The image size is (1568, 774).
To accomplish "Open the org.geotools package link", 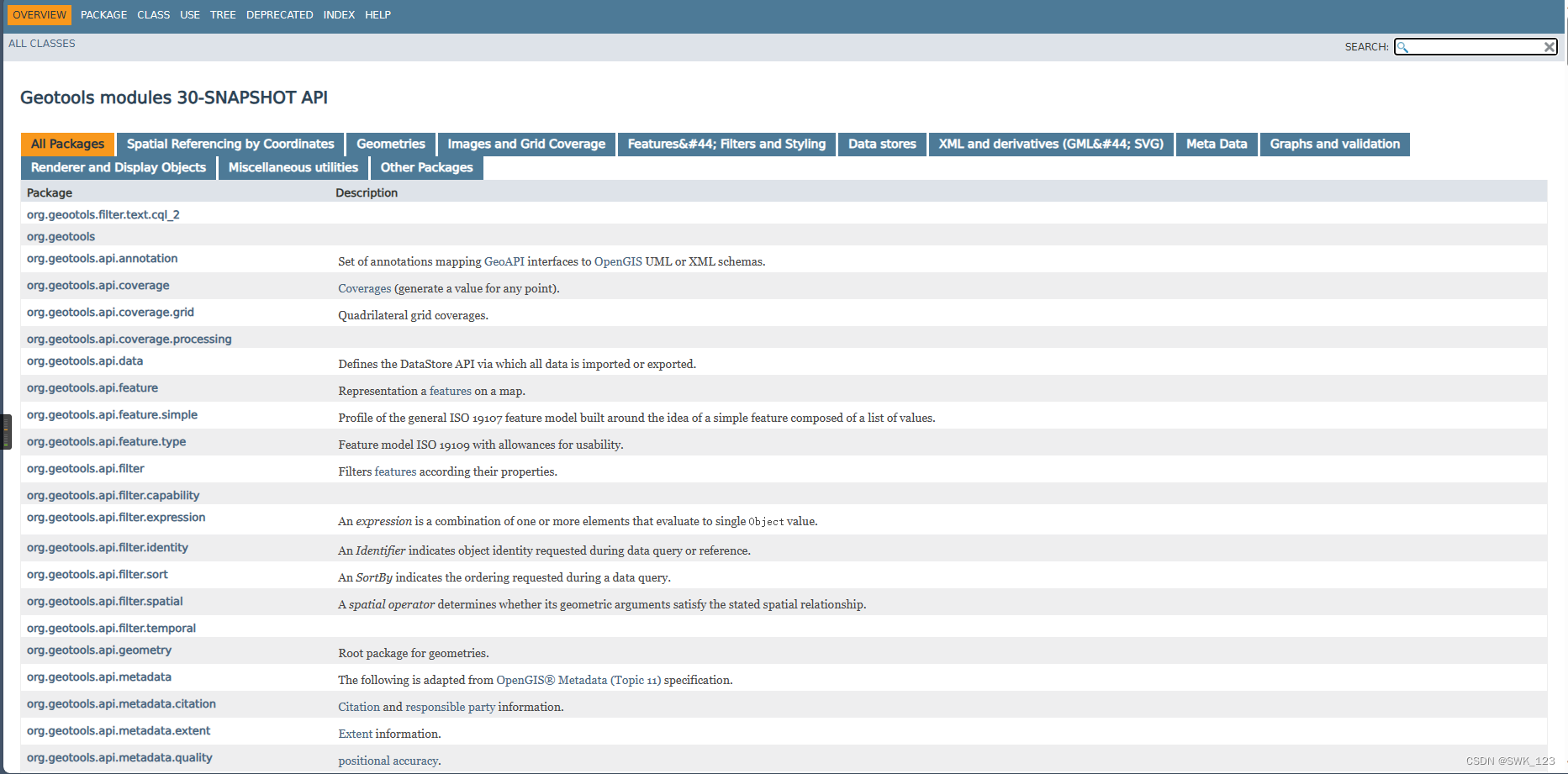I will coord(61,237).
